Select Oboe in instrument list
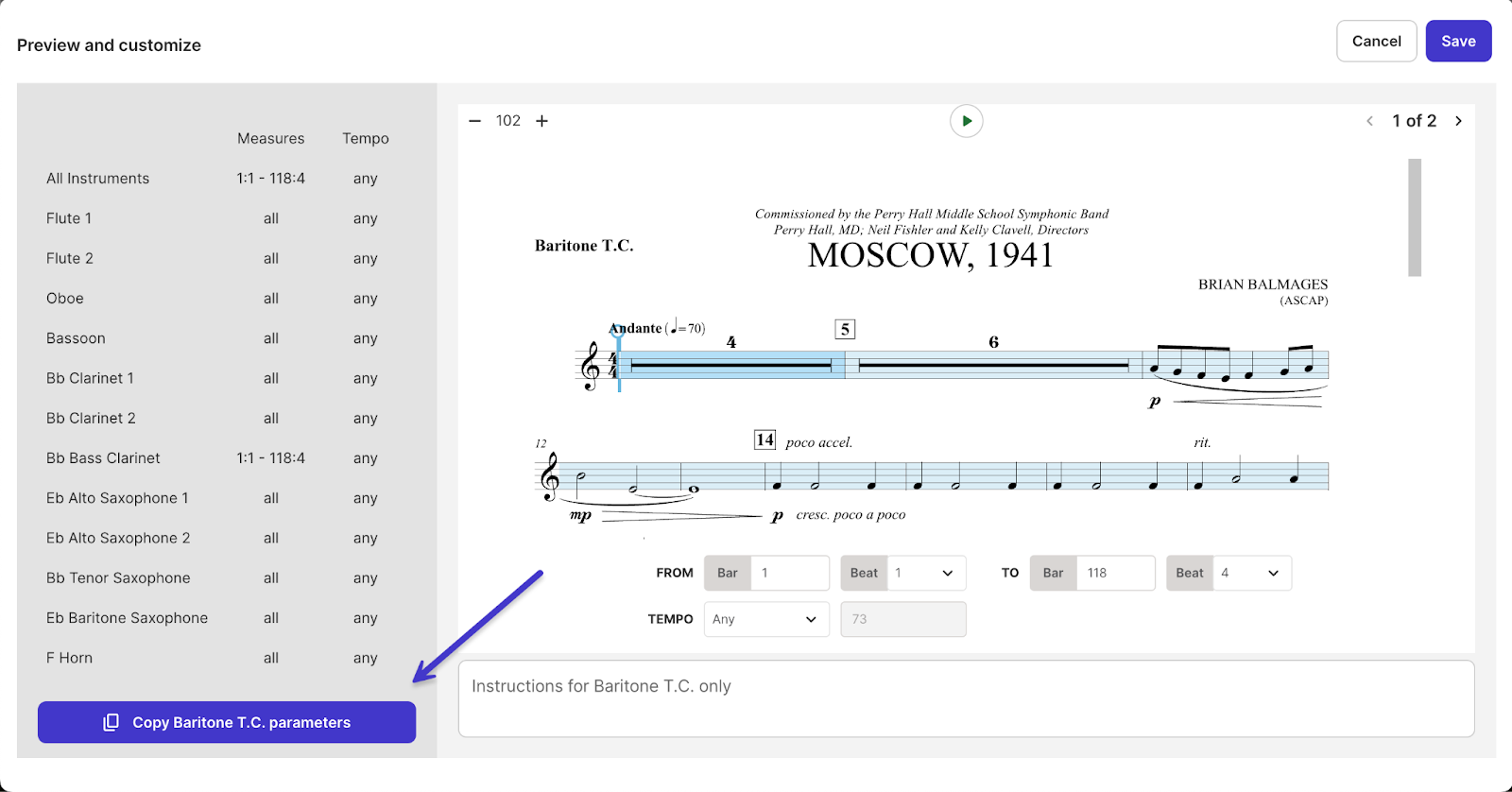The image size is (1512, 792). coord(227,299)
